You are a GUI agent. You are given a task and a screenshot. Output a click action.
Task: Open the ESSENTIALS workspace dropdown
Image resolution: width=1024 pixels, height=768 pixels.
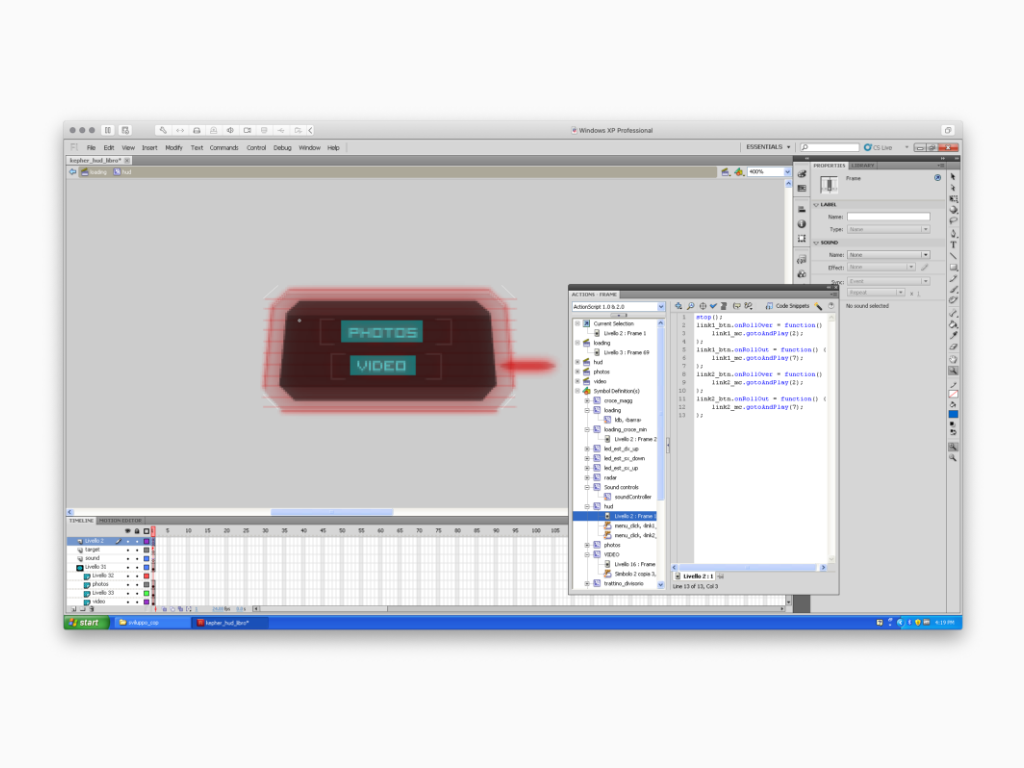pyautogui.click(x=768, y=147)
